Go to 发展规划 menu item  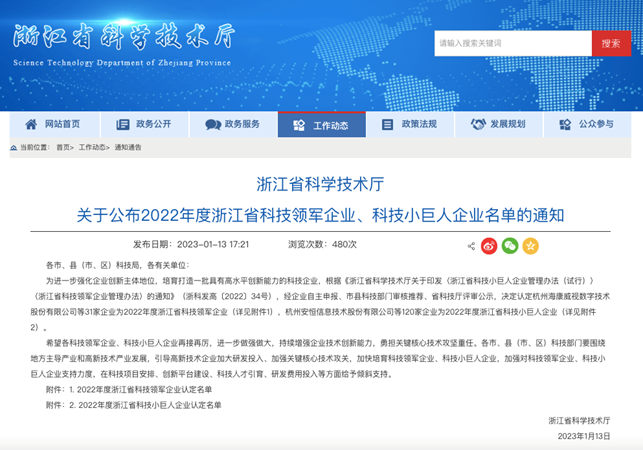[507, 125]
